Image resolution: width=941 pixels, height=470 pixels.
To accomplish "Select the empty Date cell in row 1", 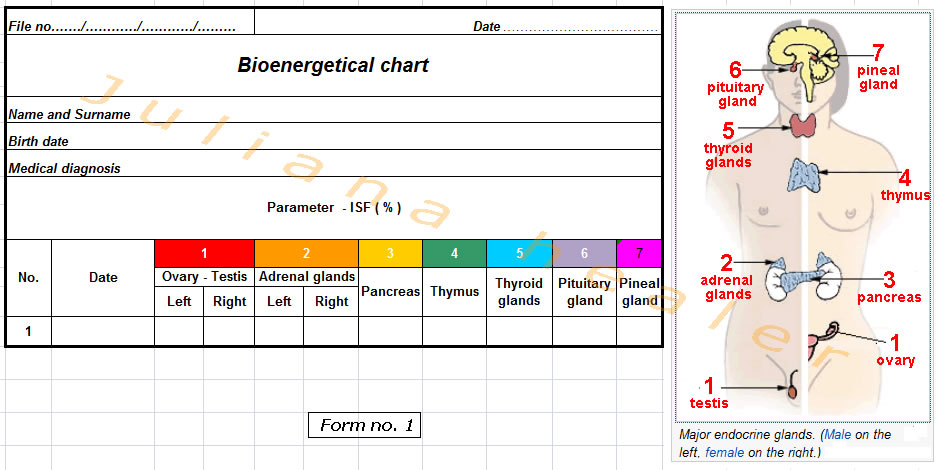I will (103, 331).
